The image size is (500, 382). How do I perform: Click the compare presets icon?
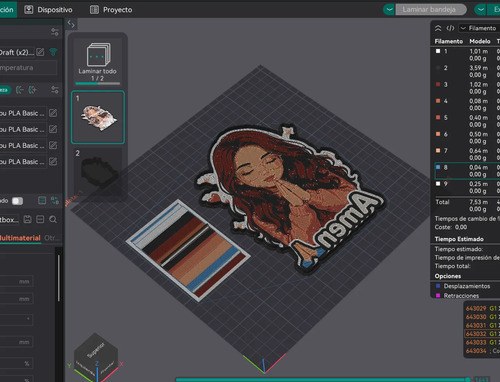55,200
